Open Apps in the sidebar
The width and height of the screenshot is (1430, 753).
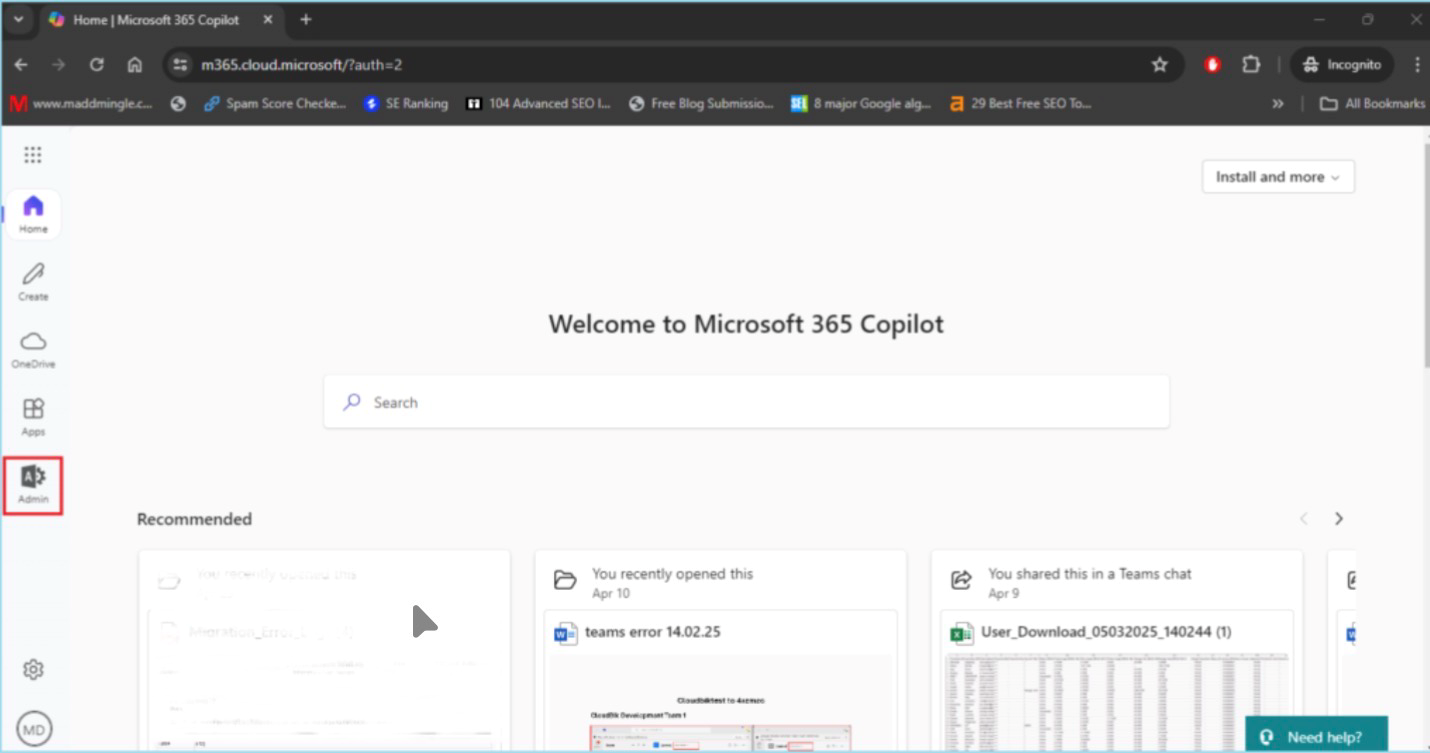33,417
